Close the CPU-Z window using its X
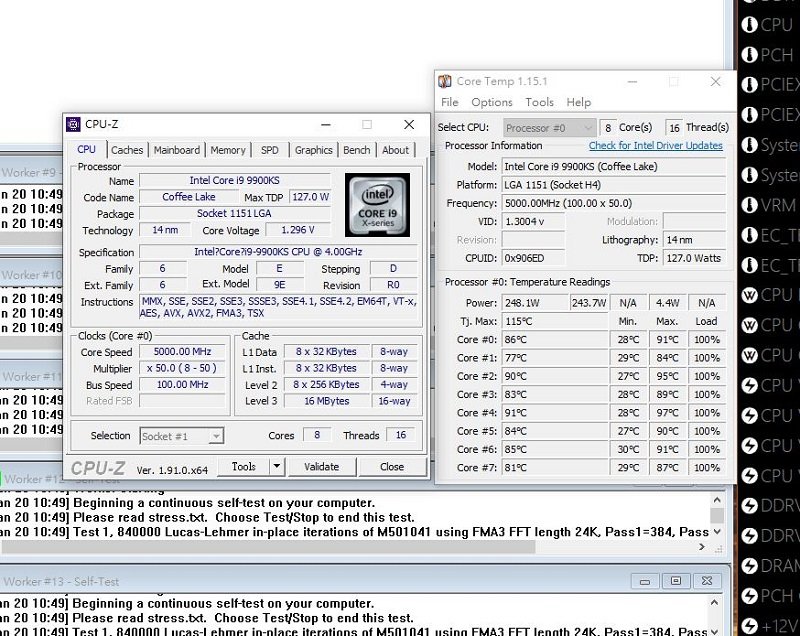Image resolution: width=800 pixels, height=636 pixels. point(409,124)
